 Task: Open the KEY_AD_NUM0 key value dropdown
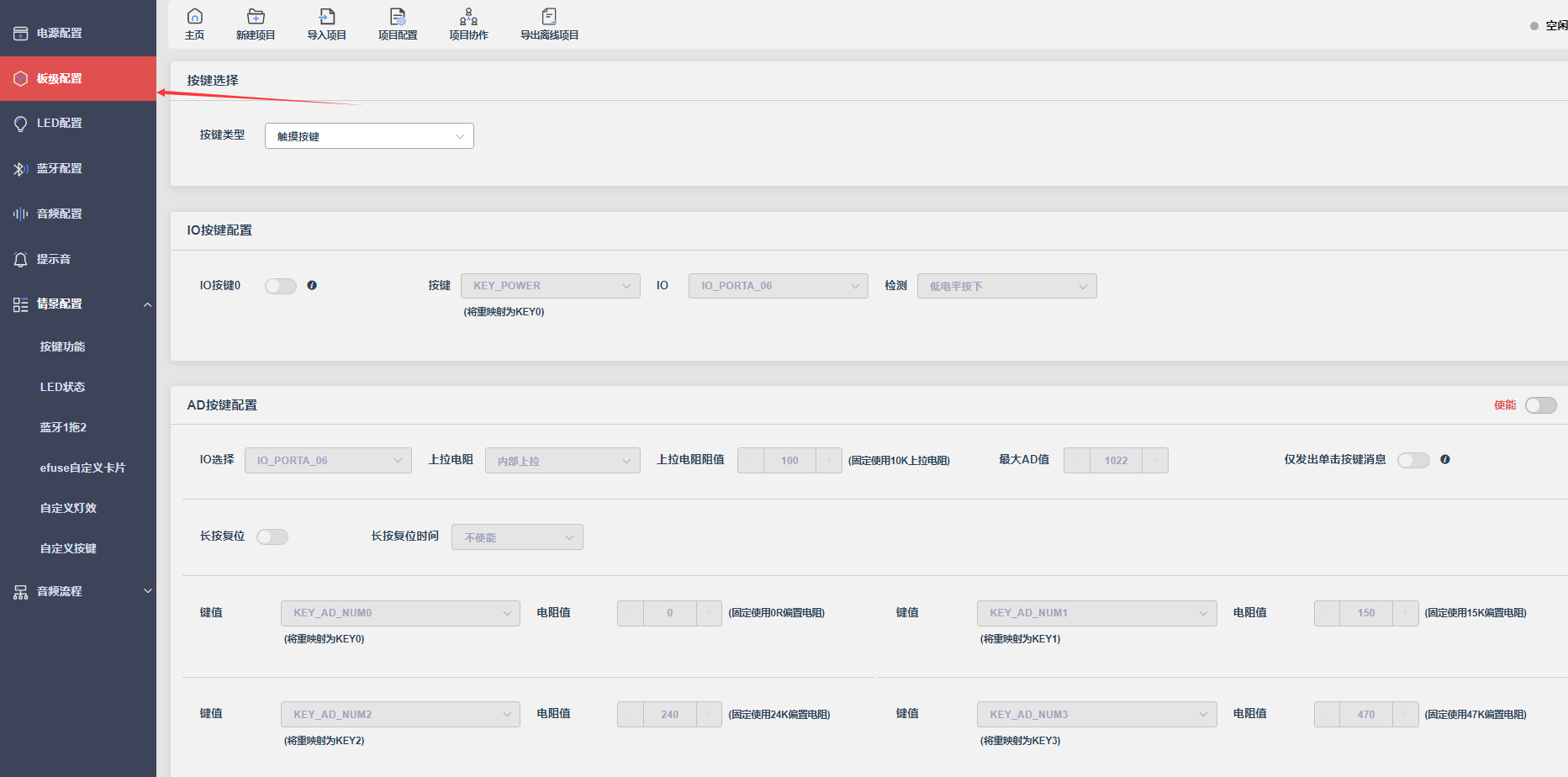click(x=400, y=613)
